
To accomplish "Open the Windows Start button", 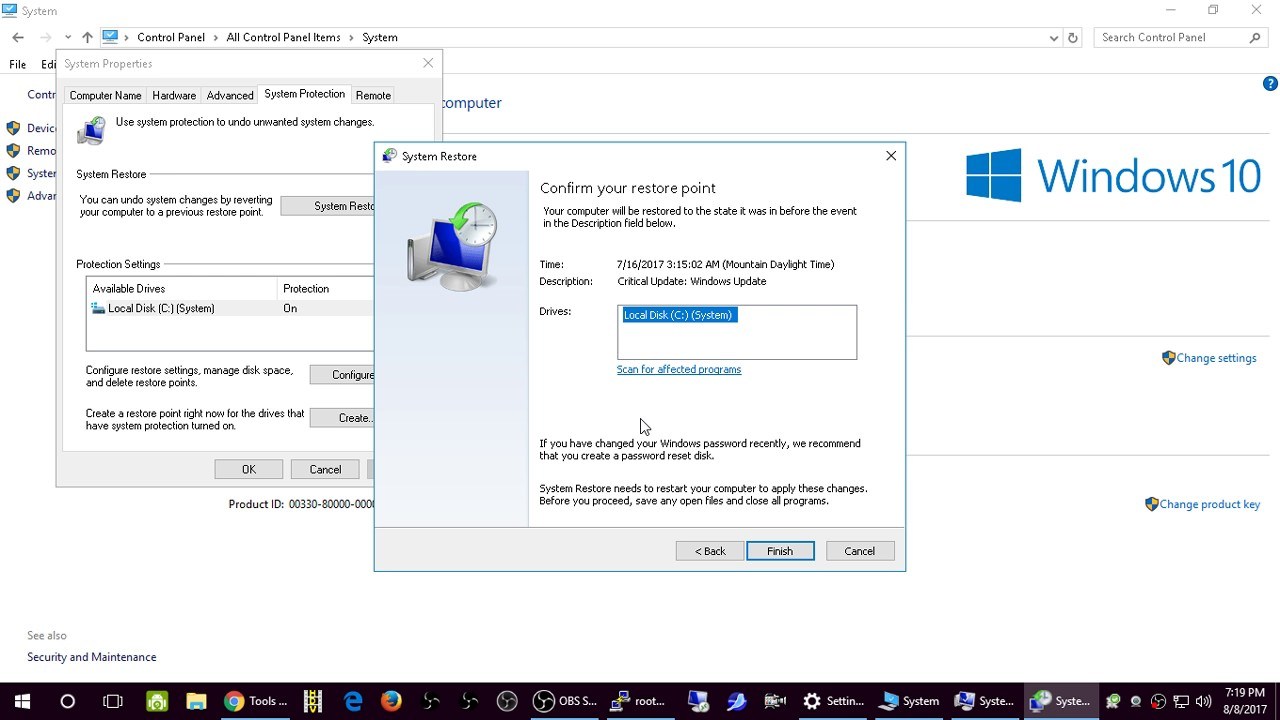I will coord(22,701).
